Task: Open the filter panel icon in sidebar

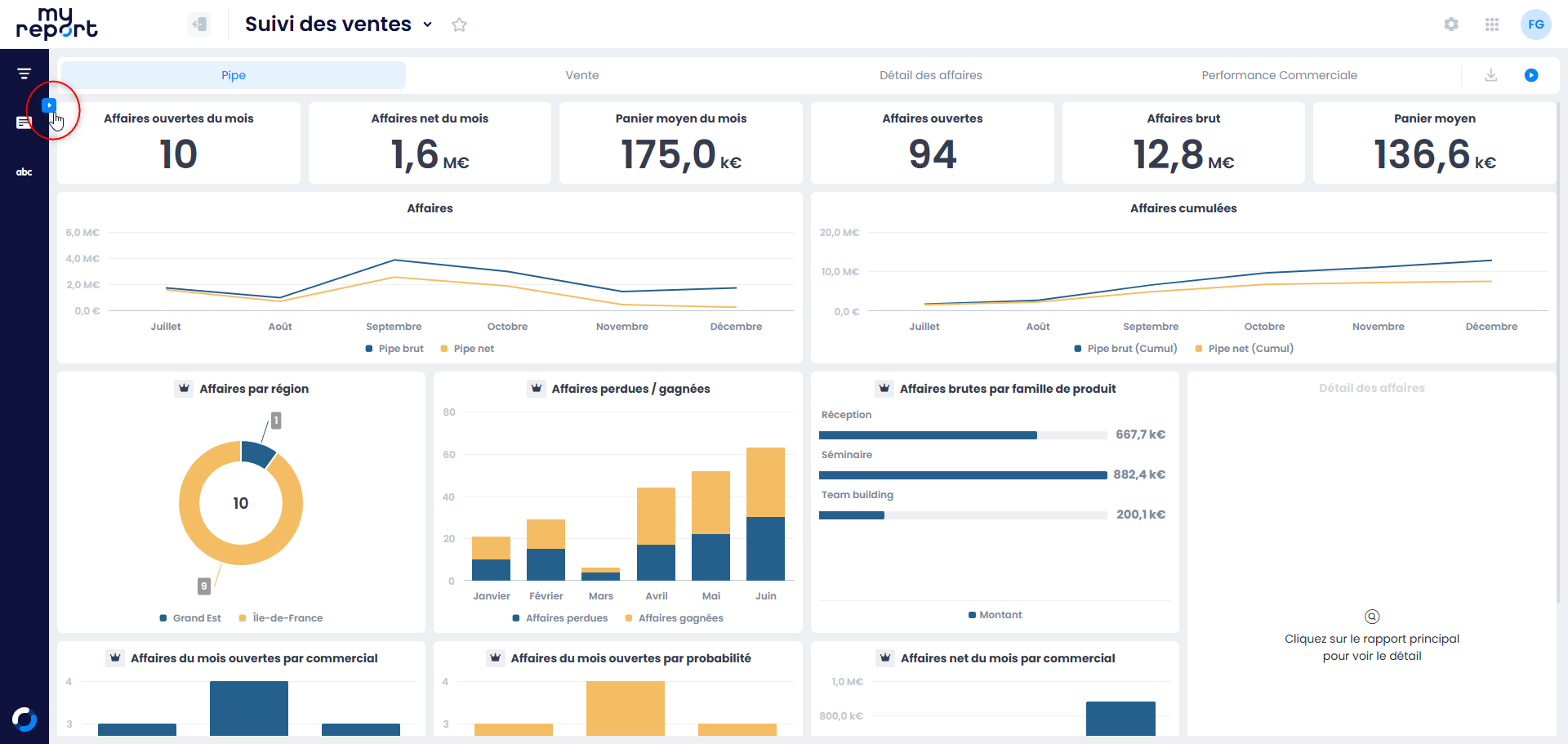Action: click(24, 74)
